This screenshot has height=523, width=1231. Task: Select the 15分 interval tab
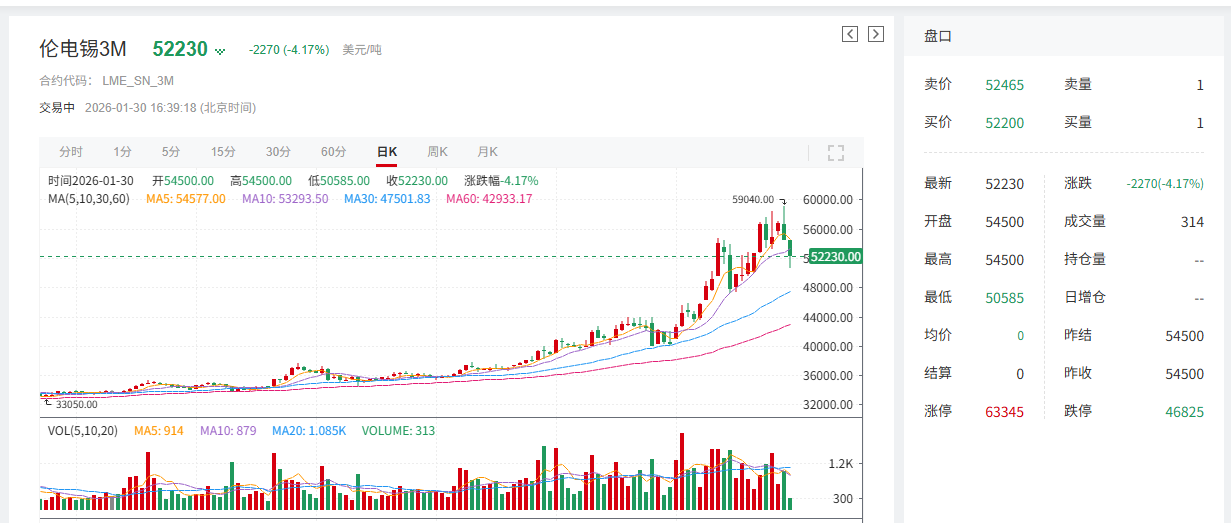pos(223,152)
